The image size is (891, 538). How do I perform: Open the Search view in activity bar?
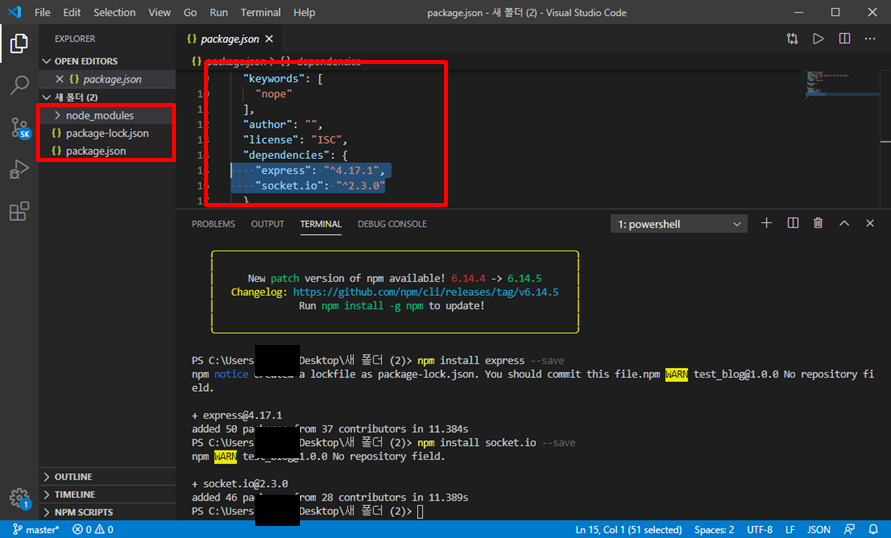point(19,86)
